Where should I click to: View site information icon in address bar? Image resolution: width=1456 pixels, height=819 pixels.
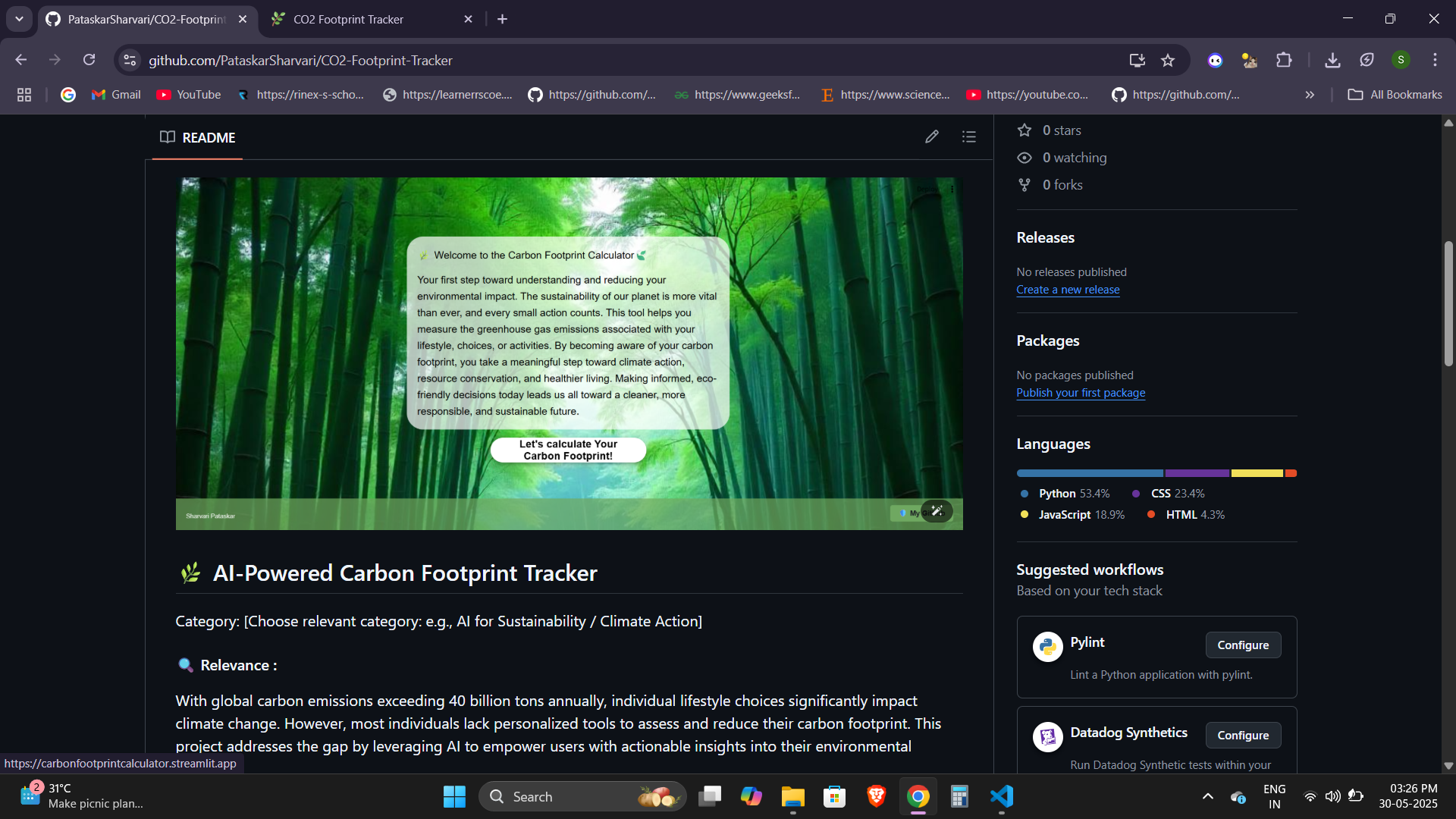[130, 60]
